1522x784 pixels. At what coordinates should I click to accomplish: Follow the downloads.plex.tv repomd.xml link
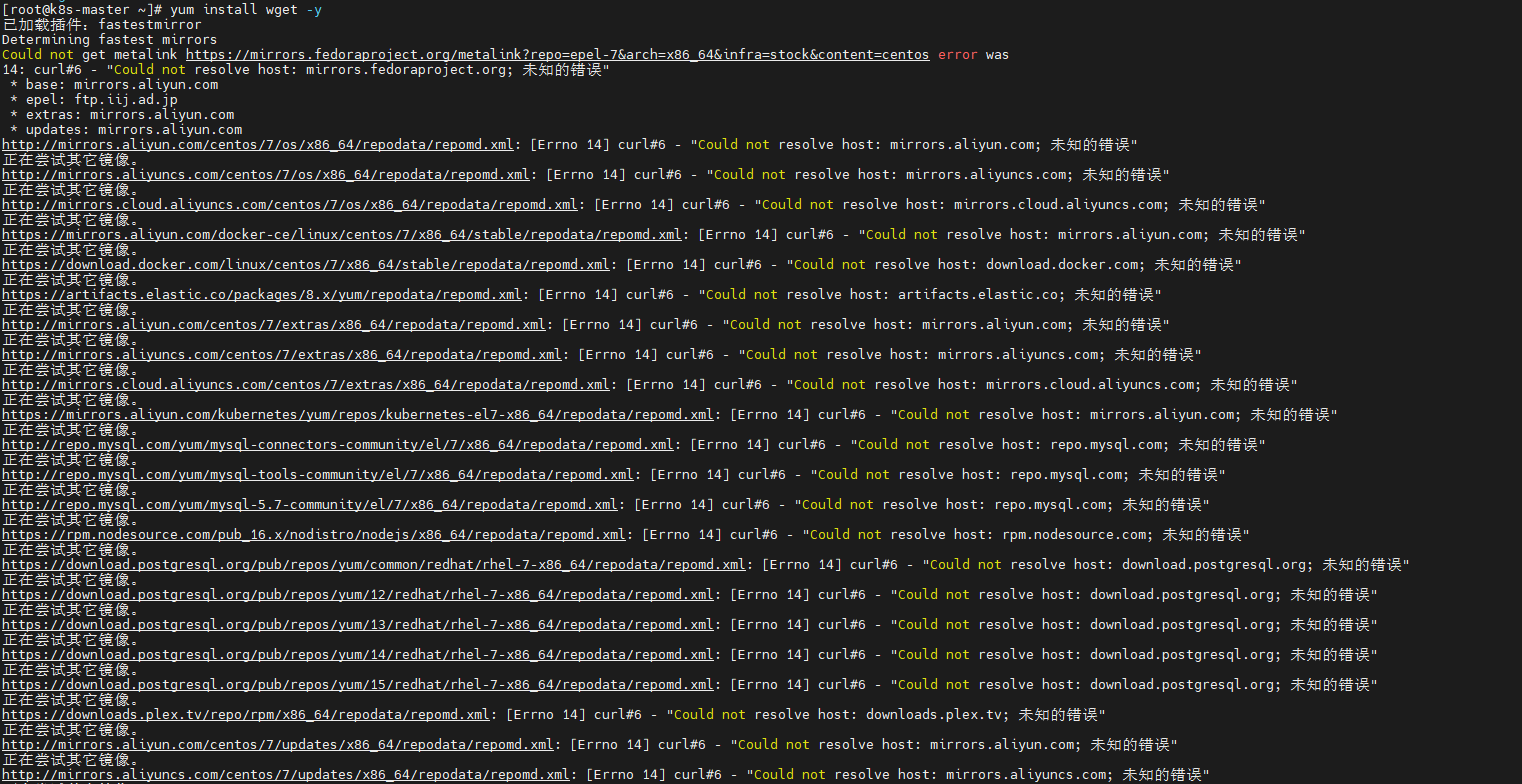coord(246,714)
